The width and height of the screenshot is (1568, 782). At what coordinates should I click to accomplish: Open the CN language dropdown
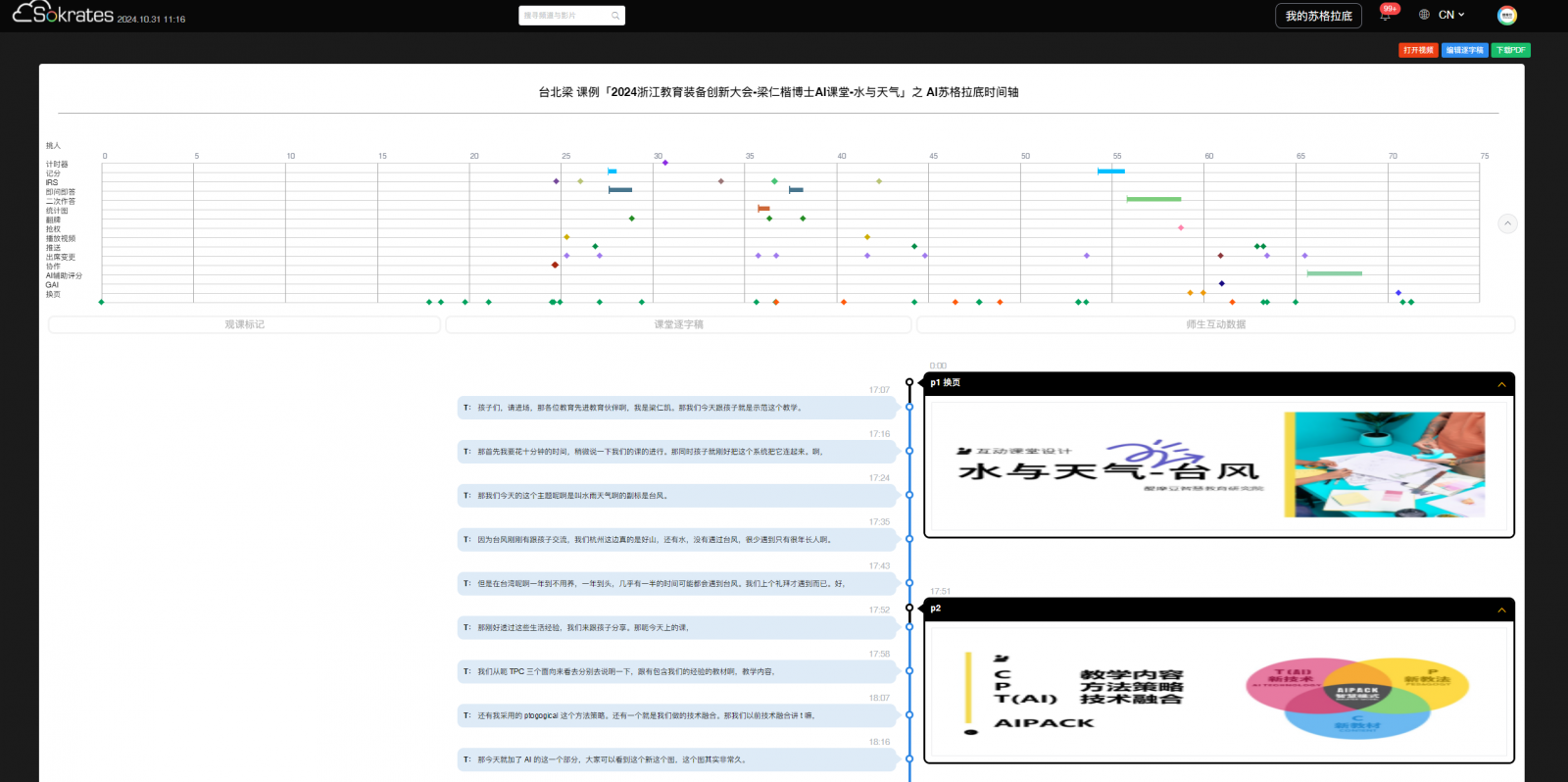coord(1451,15)
